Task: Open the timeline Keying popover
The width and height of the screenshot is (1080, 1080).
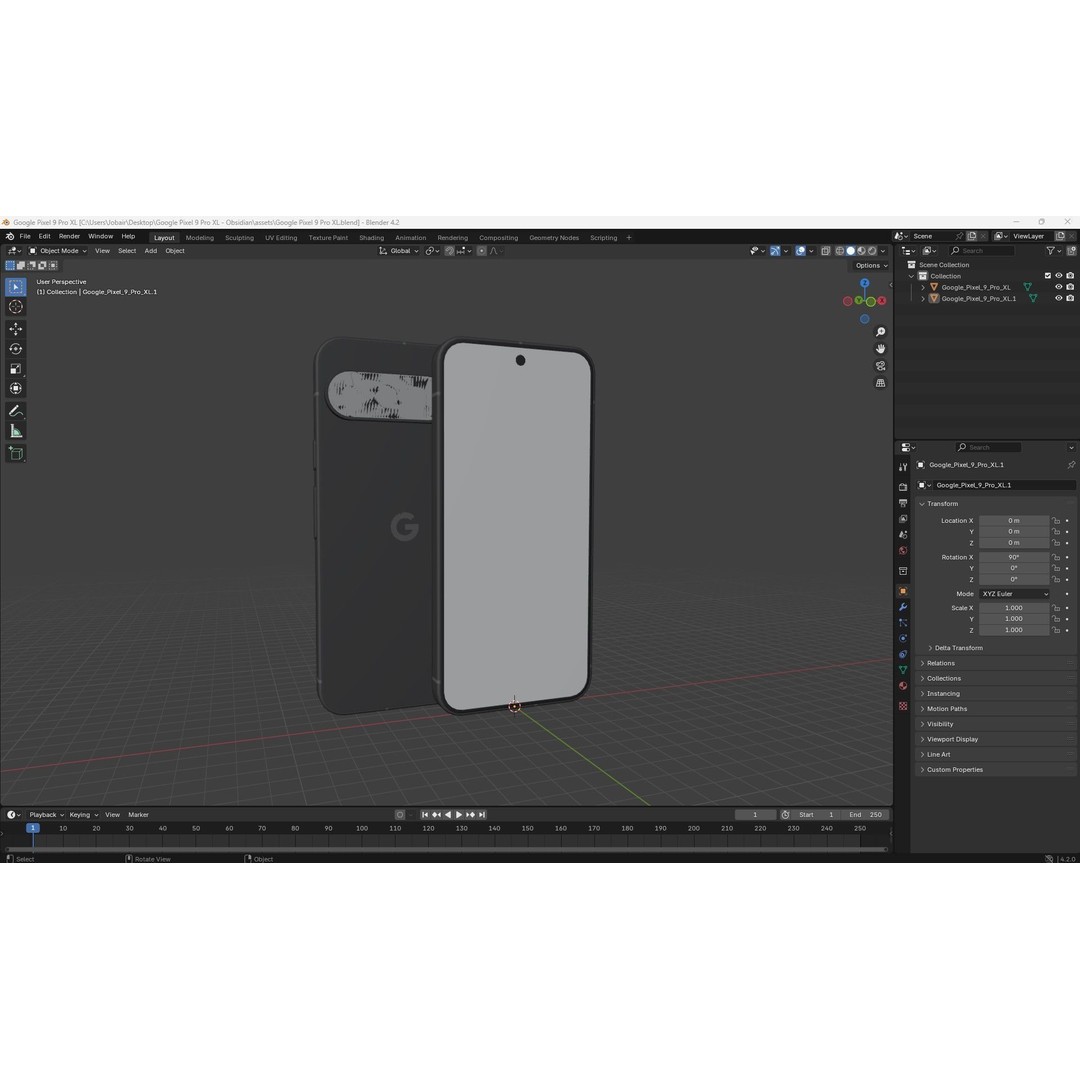Action: tap(83, 816)
